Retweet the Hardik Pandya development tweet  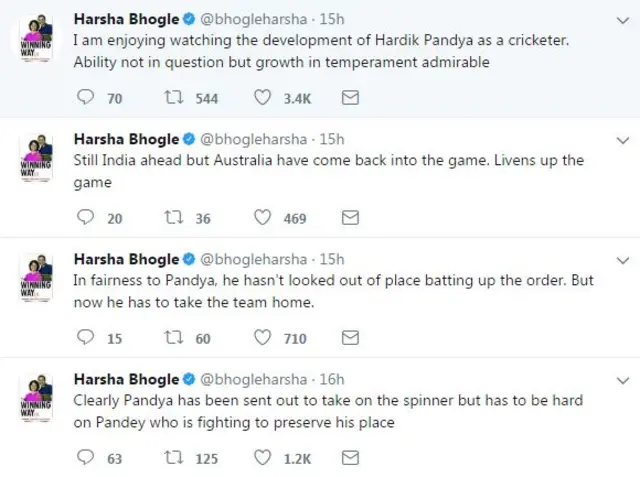point(175,98)
